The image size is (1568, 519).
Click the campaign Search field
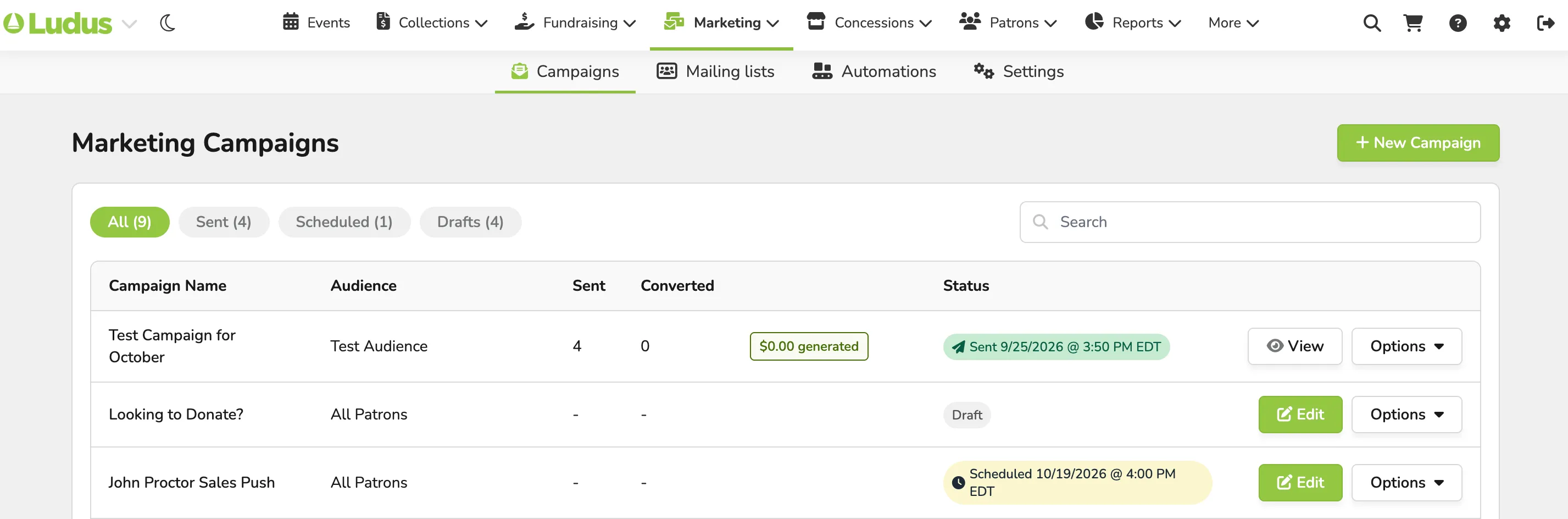[x=1250, y=222]
